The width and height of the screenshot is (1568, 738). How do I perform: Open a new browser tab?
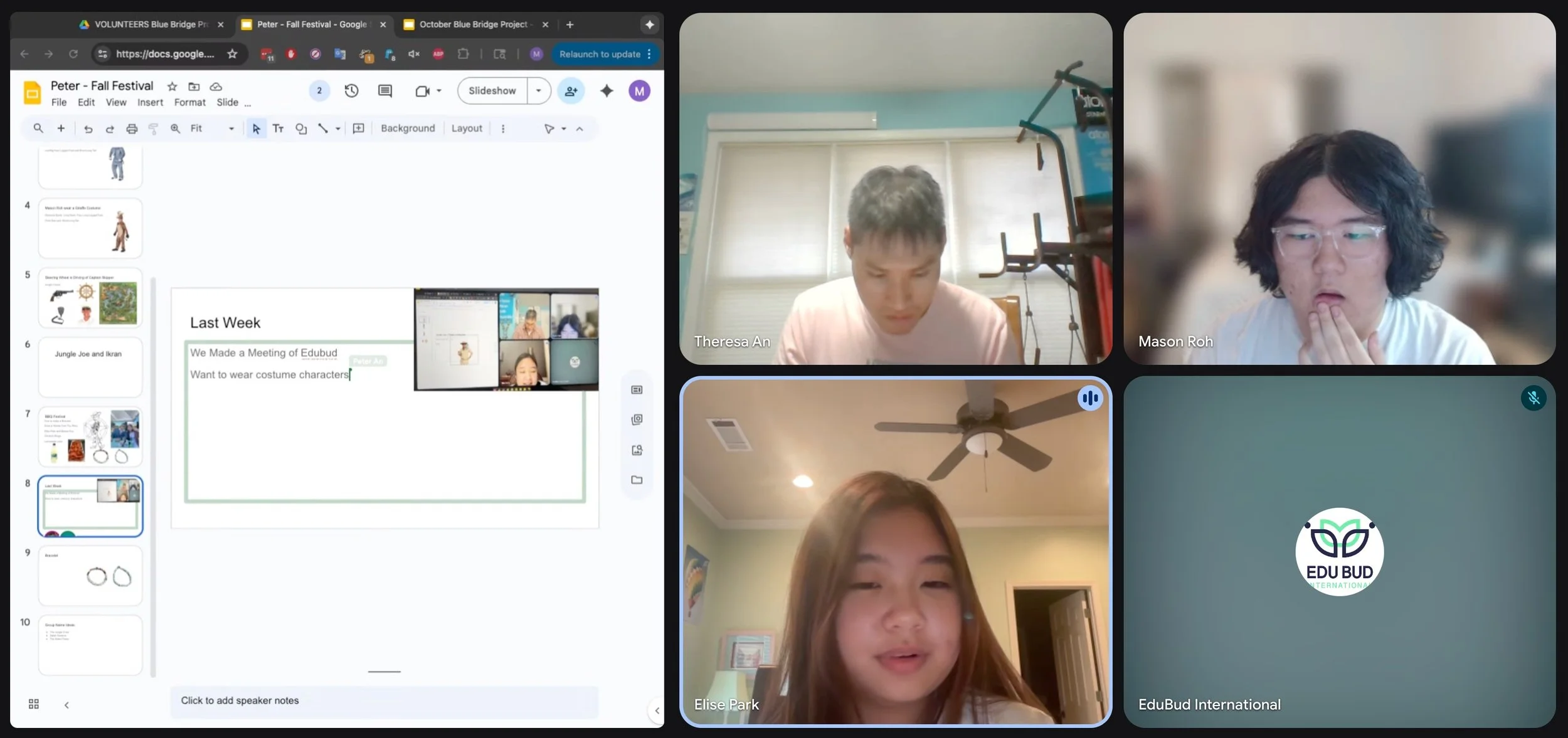pyautogui.click(x=569, y=24)
